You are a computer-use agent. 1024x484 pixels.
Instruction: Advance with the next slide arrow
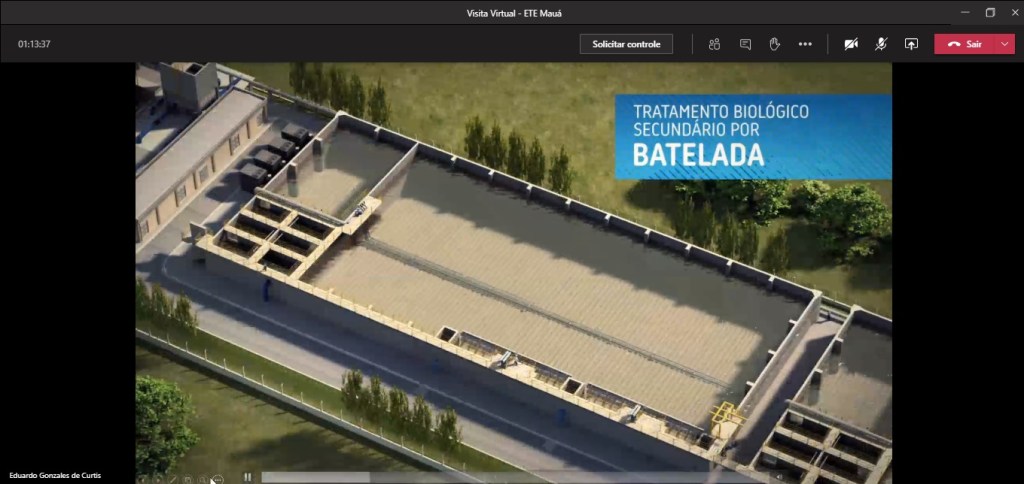(157, 479)
